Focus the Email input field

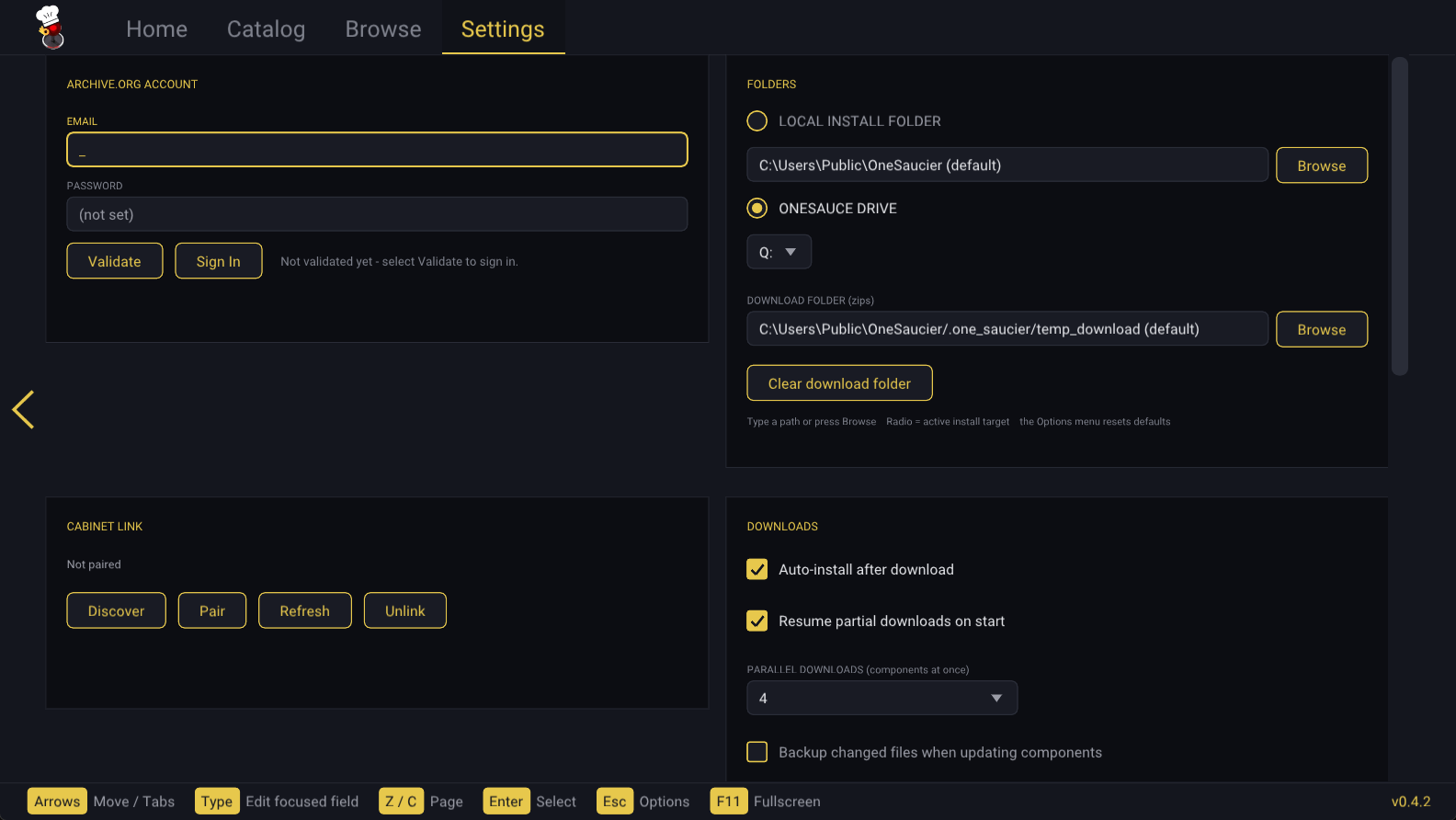point(377,150)
